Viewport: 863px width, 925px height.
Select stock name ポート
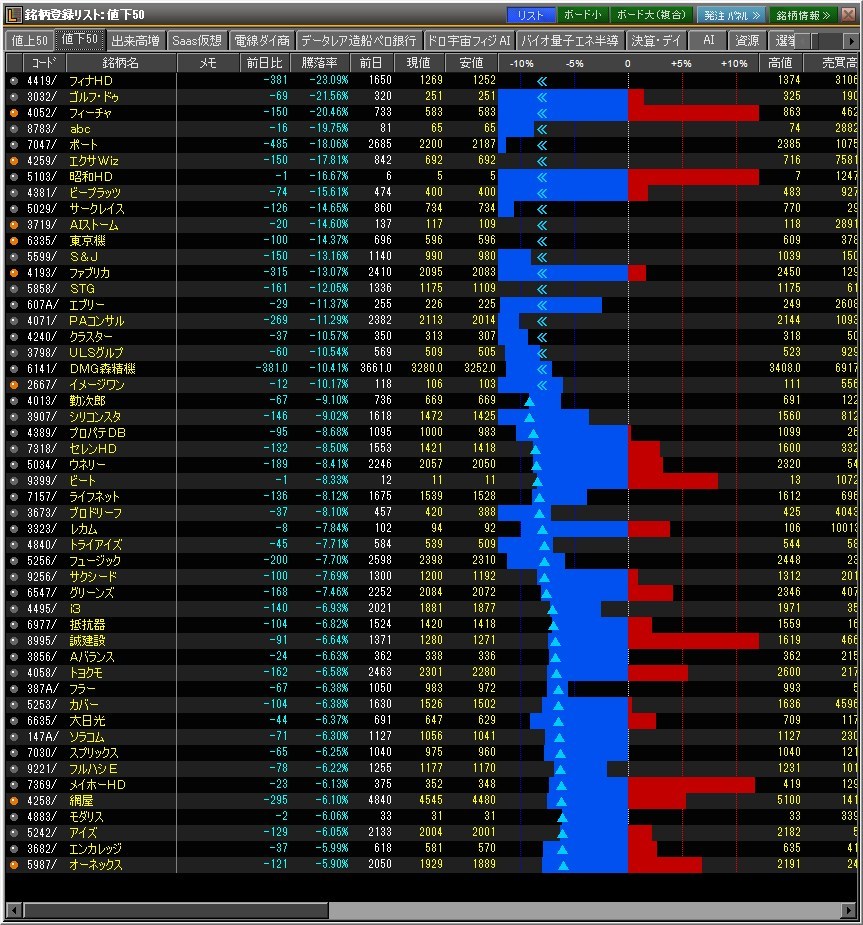pos(84,145)
